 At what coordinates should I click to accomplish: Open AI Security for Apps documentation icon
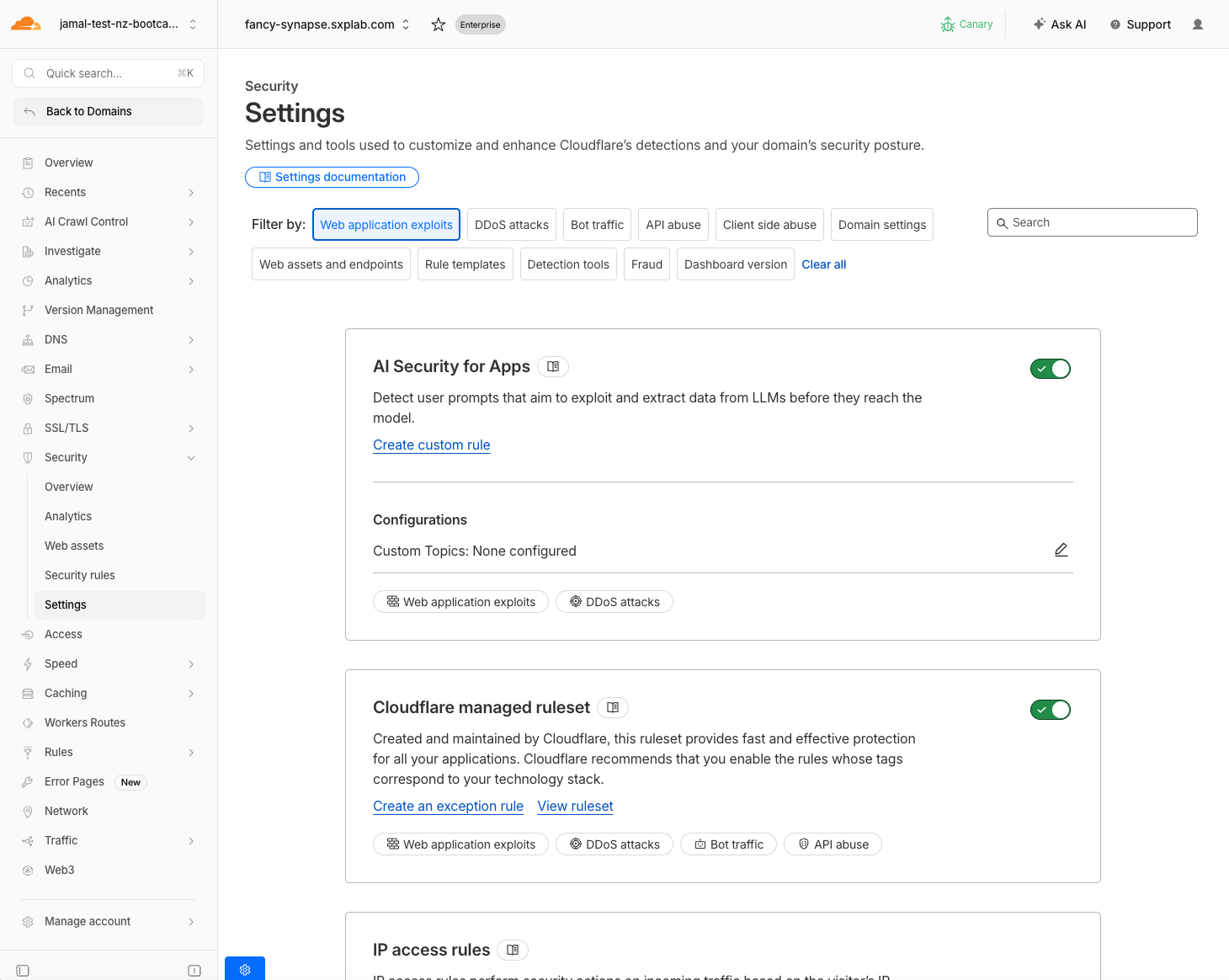click(553, 366)
